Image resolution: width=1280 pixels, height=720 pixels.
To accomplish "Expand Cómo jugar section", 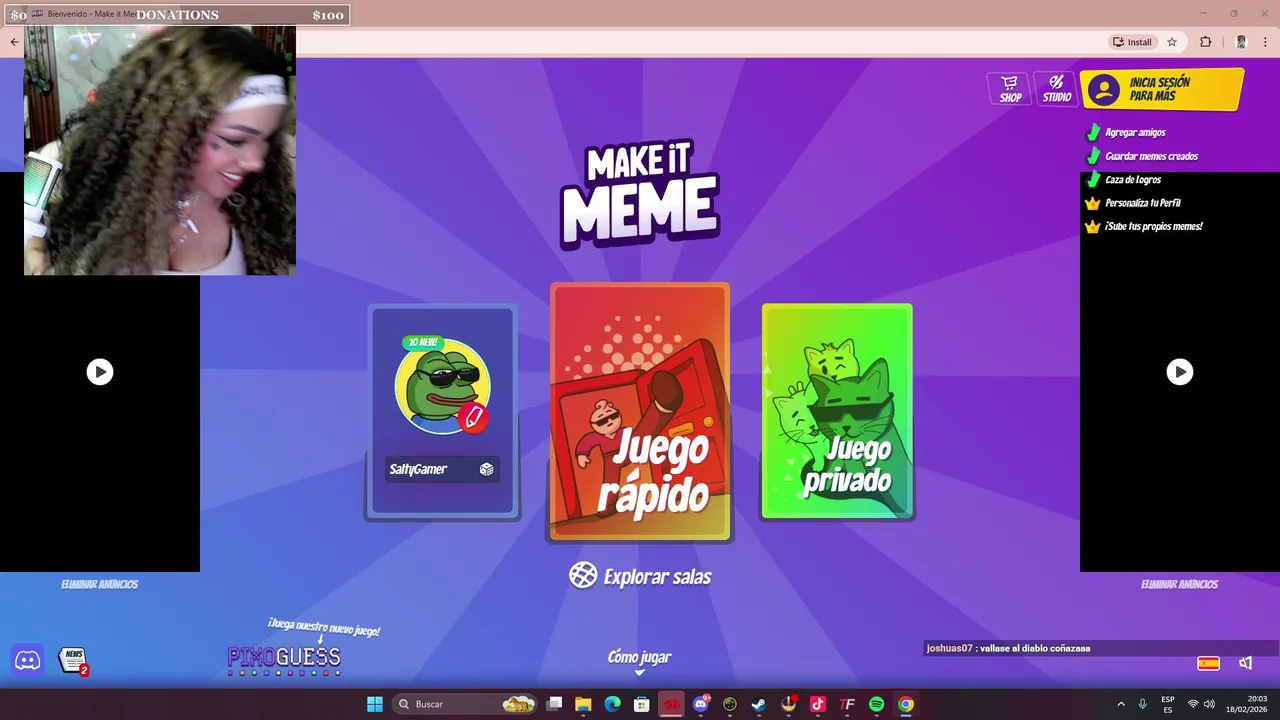I will tap(640, 661).
